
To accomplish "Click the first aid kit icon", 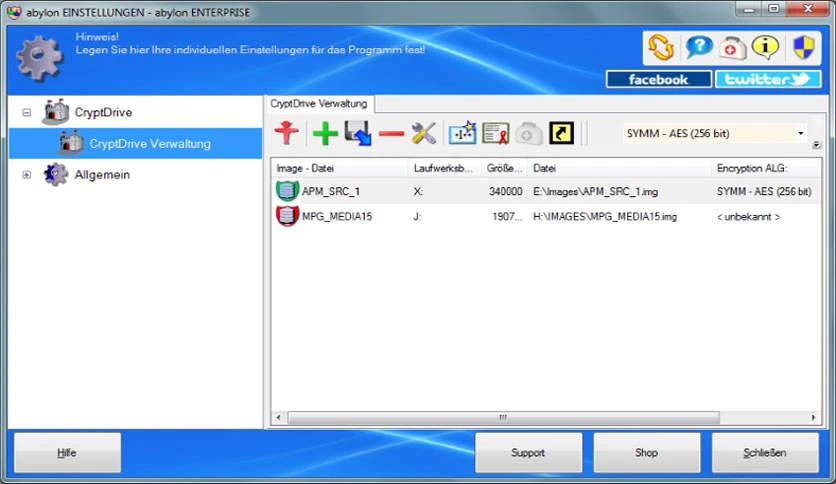I will 732,47.
